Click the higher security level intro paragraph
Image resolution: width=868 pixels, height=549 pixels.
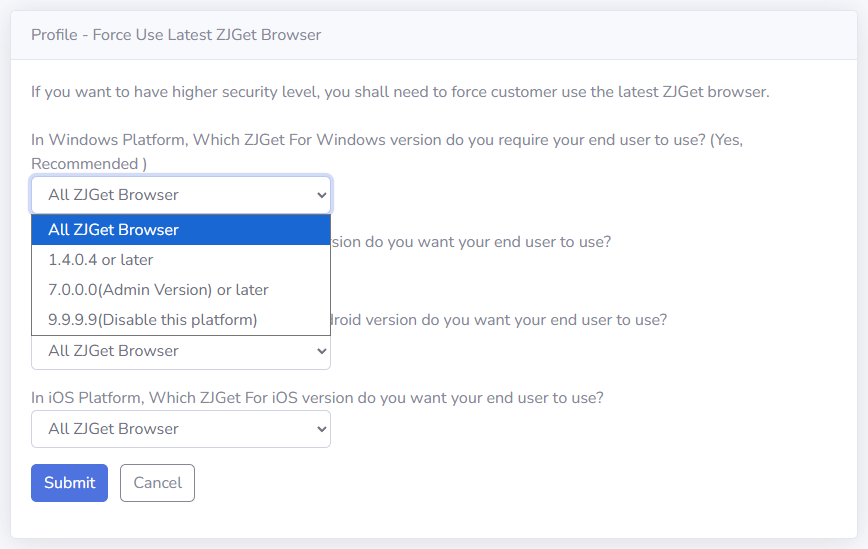coord(400,92)
